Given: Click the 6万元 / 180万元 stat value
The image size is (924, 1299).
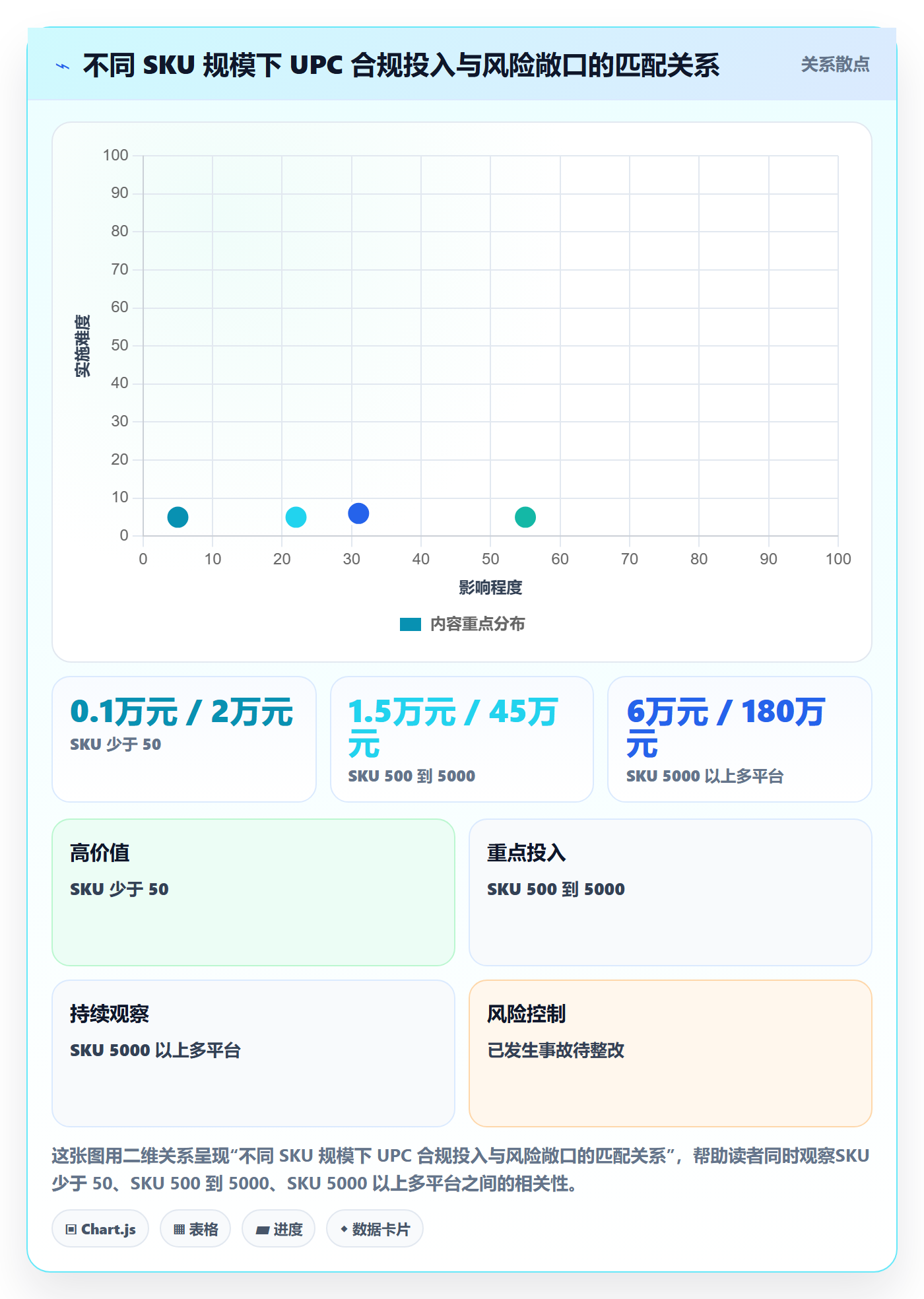Looking at the screenshot, I should (726, 728).
